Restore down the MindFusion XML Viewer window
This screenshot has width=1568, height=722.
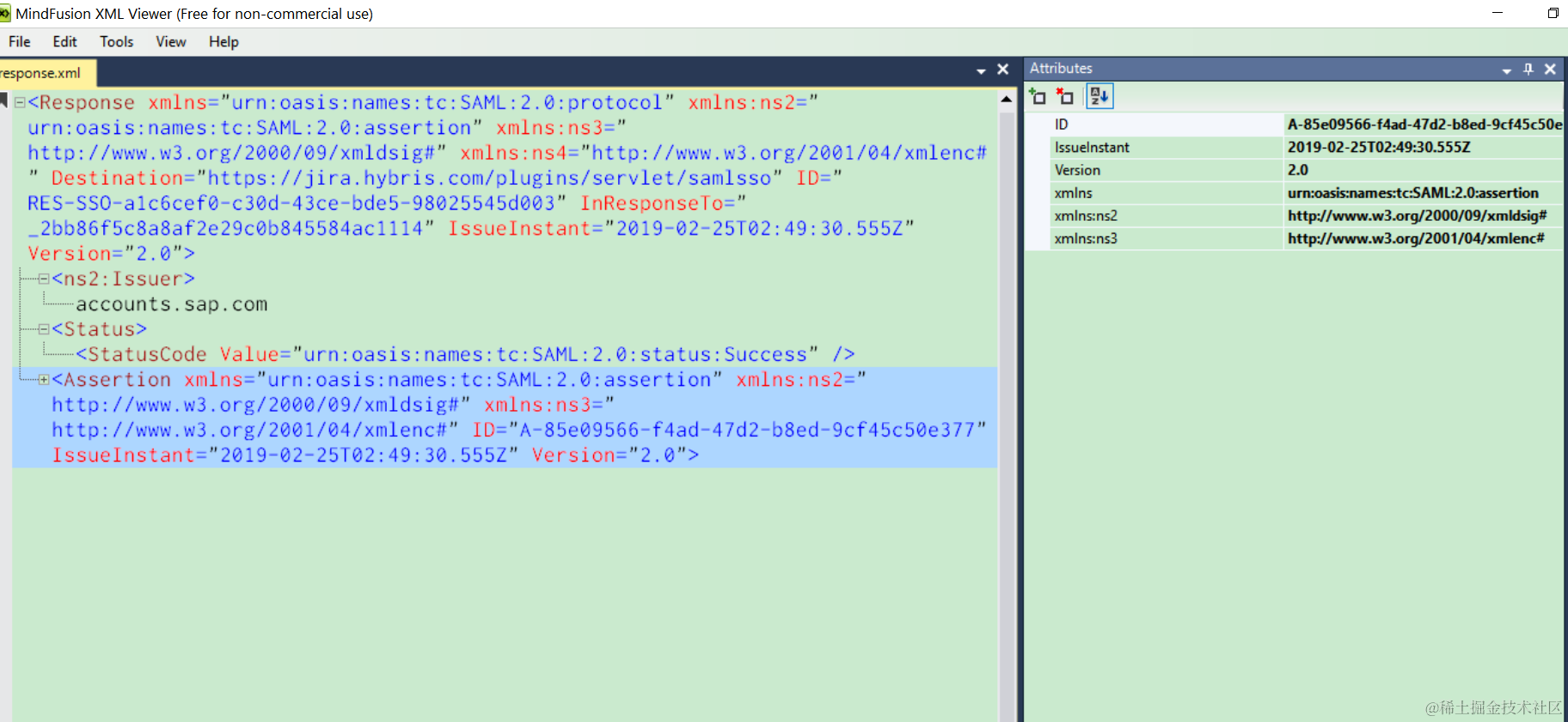point(1553,13)
